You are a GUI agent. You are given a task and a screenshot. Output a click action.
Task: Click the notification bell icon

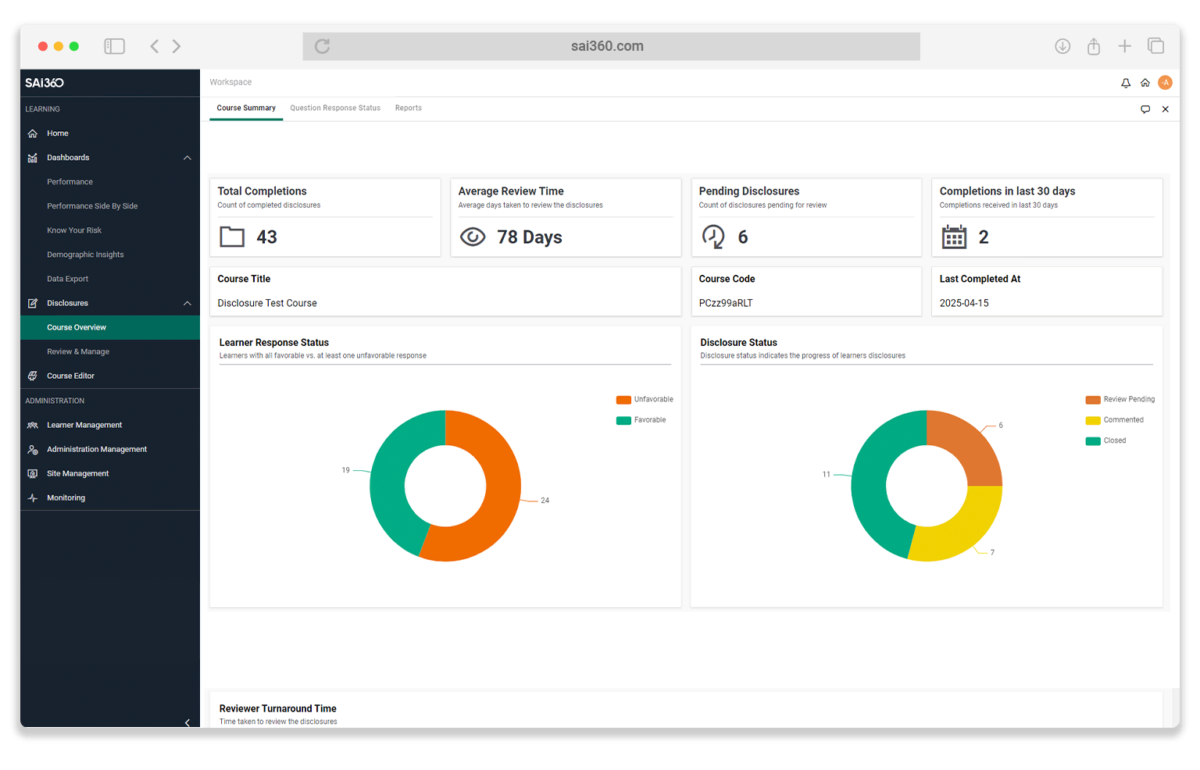[1126, 83]
